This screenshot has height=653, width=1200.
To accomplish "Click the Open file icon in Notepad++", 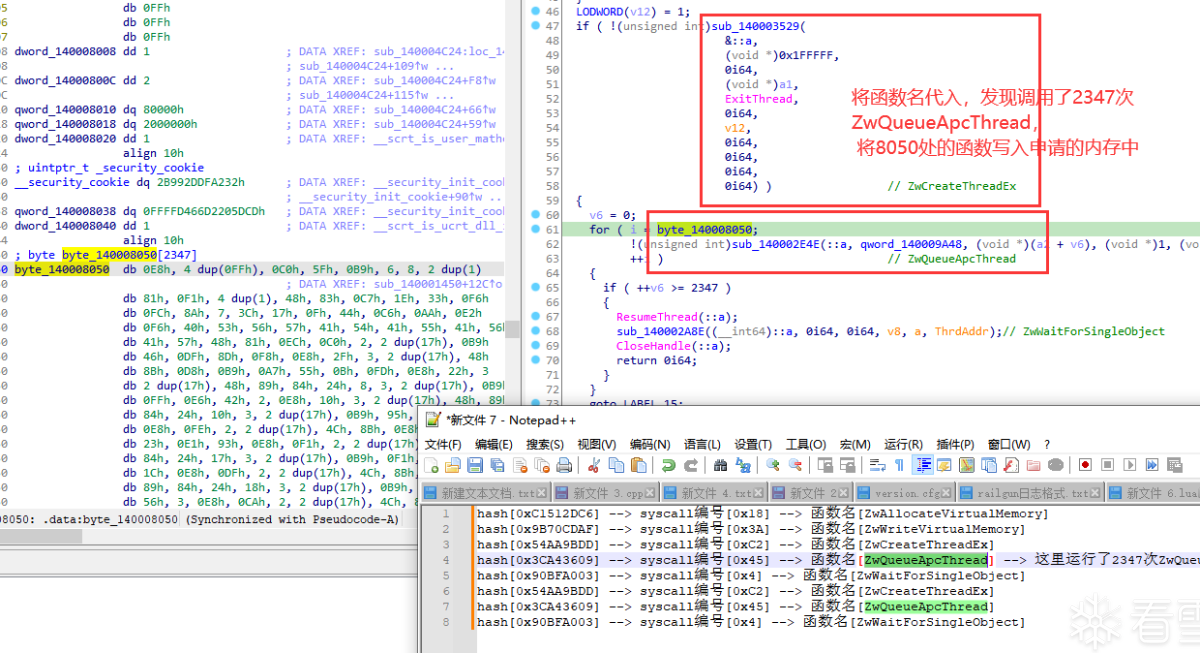I will click(452, 464).
